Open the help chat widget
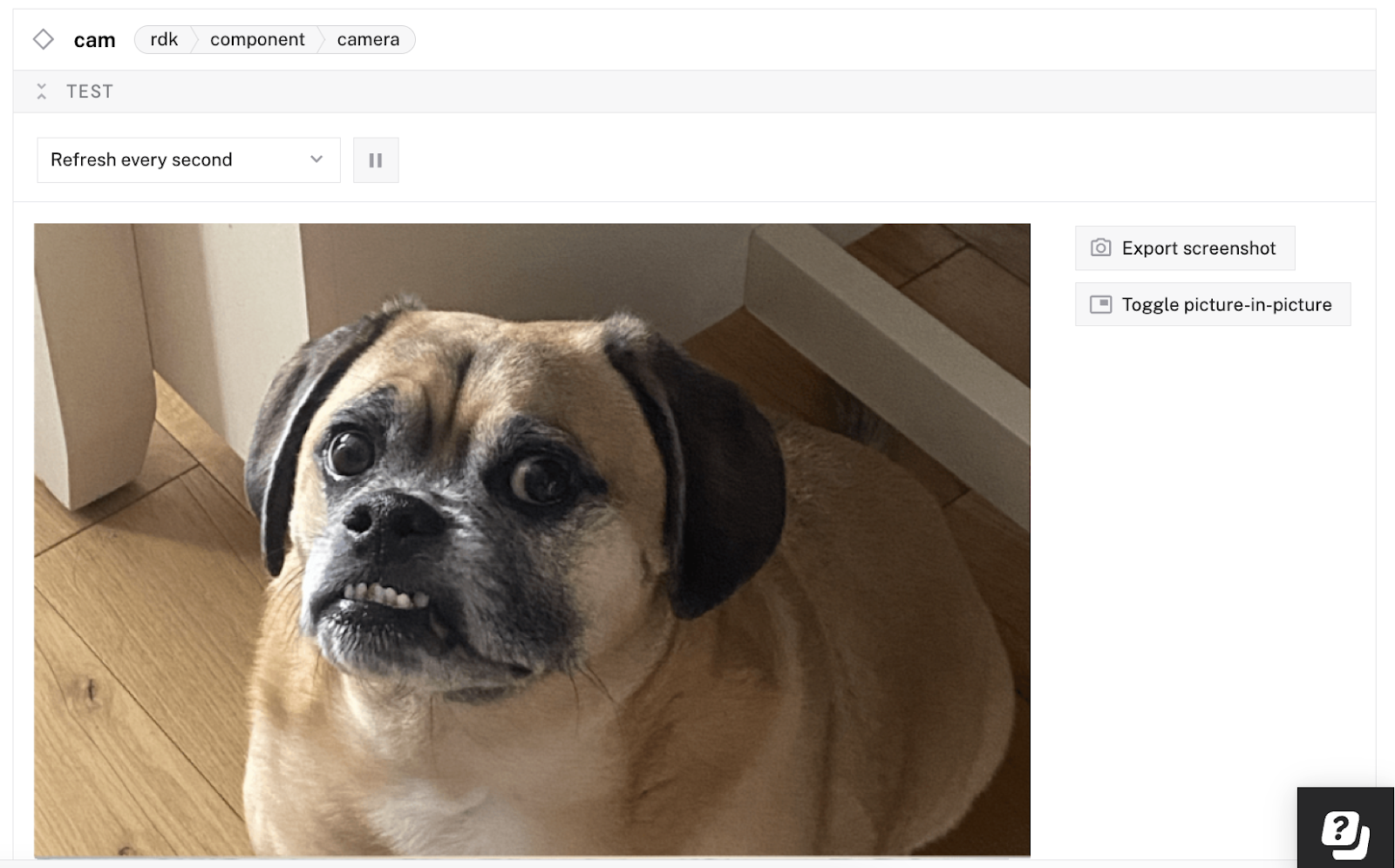The width and height of the screenshot is (1395, 868). click(1345, 828)
